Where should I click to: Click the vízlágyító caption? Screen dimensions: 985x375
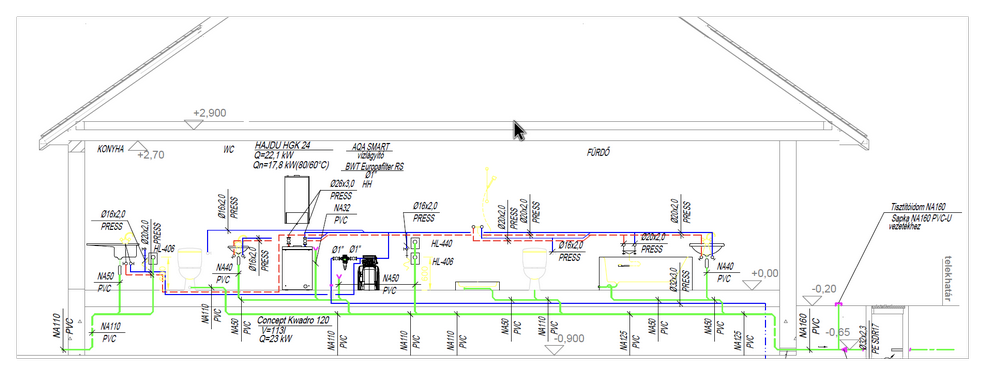(371, 154)
